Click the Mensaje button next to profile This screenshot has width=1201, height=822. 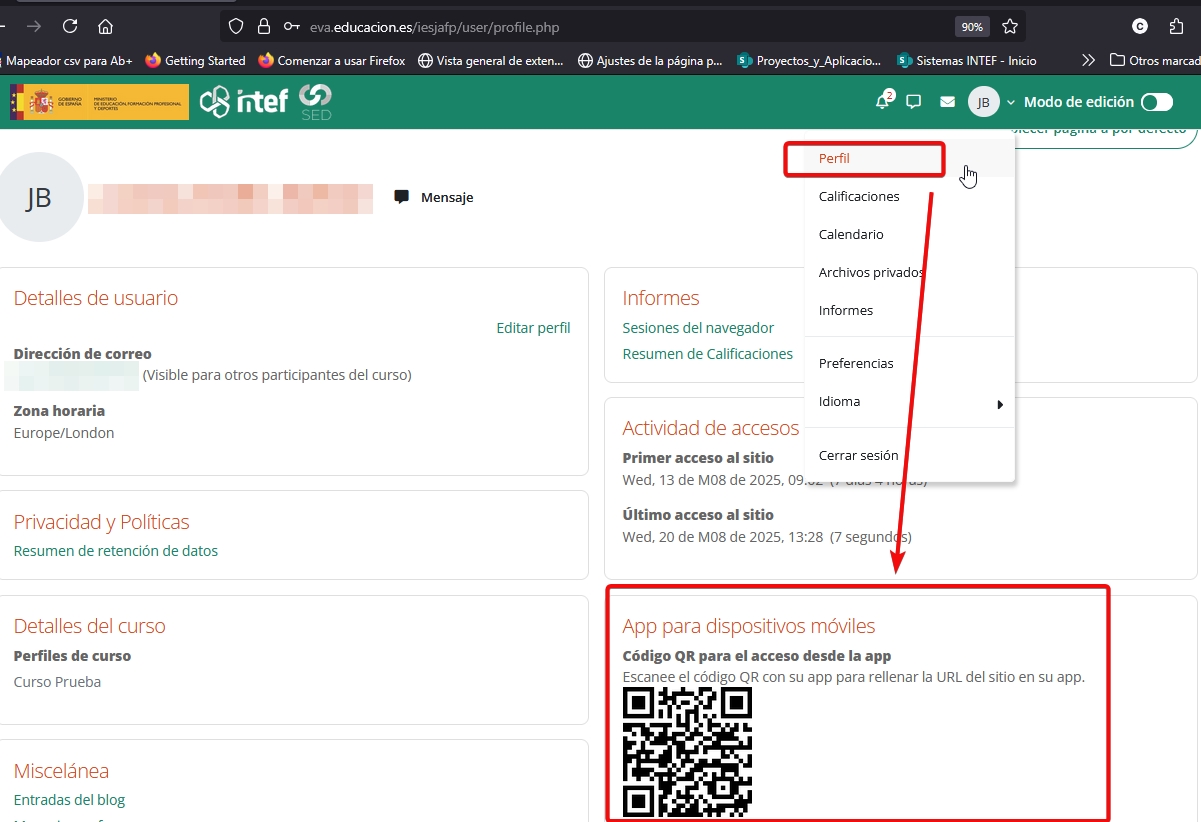tap(434, 197)
